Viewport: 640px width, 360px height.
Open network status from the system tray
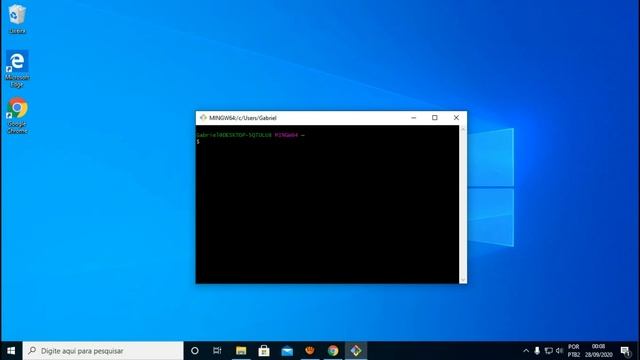(x=549, y=351)
